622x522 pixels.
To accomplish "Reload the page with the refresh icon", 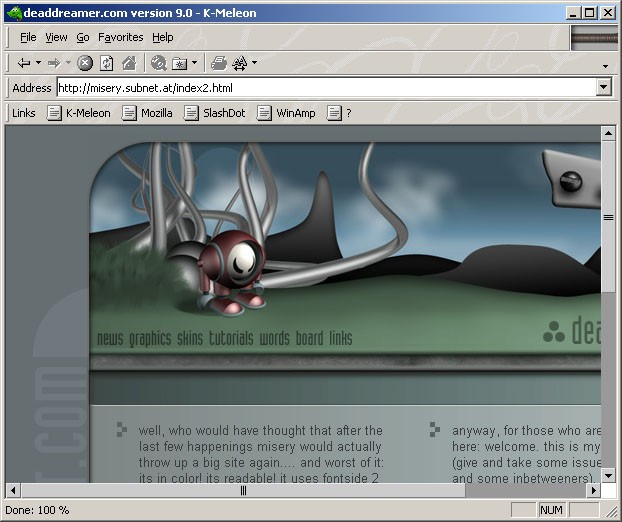I will (106, 63).
